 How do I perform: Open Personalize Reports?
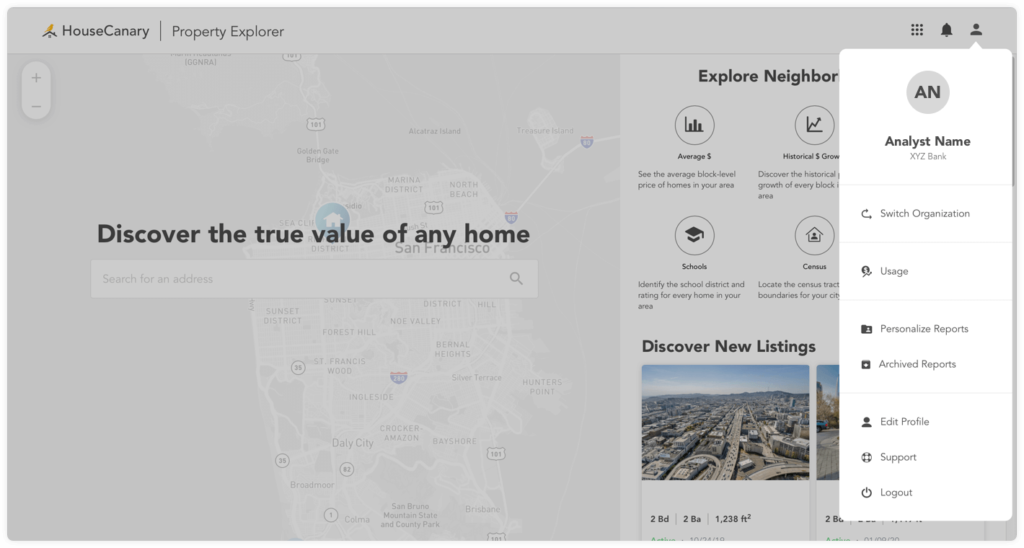click(923, 329)
